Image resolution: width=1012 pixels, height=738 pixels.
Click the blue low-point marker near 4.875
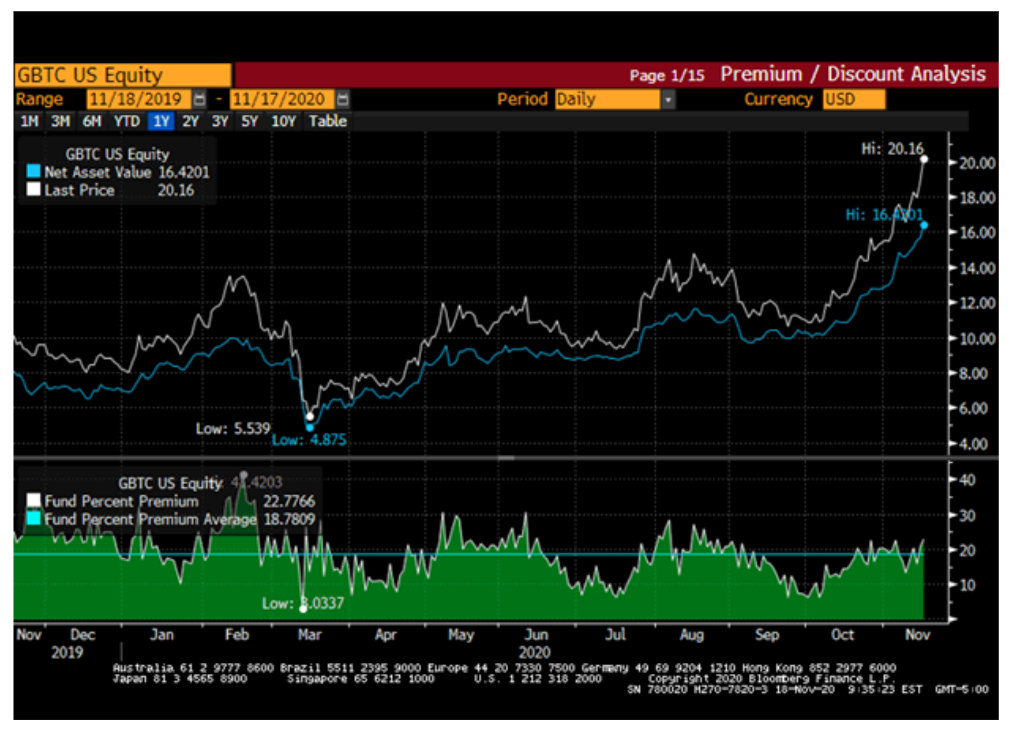pyautogui.click(x=310, y=427)
